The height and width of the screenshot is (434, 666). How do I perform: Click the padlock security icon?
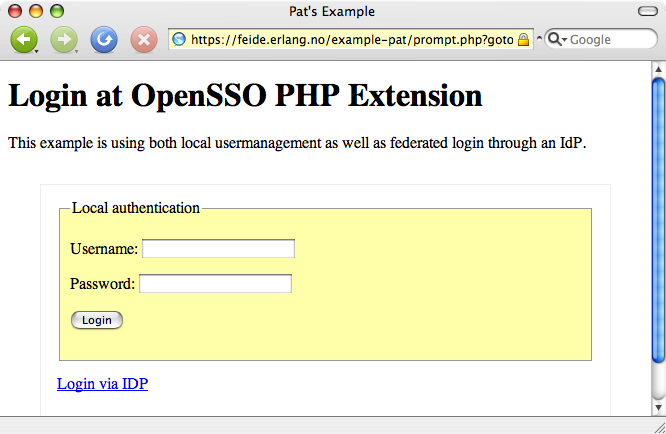pos(524,39)
